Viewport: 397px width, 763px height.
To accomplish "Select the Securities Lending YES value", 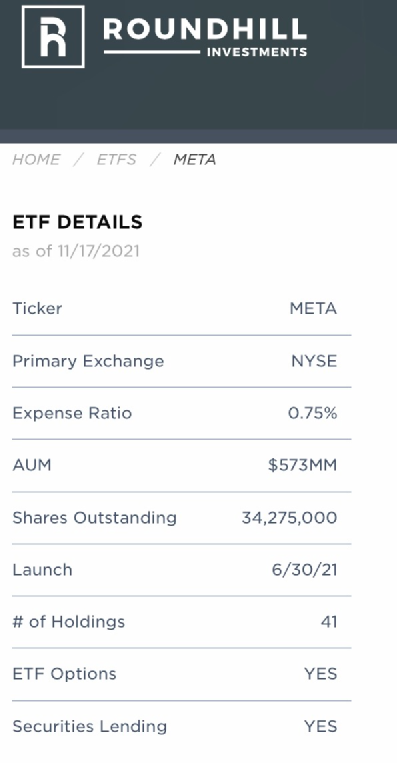I will coord(321,726).
